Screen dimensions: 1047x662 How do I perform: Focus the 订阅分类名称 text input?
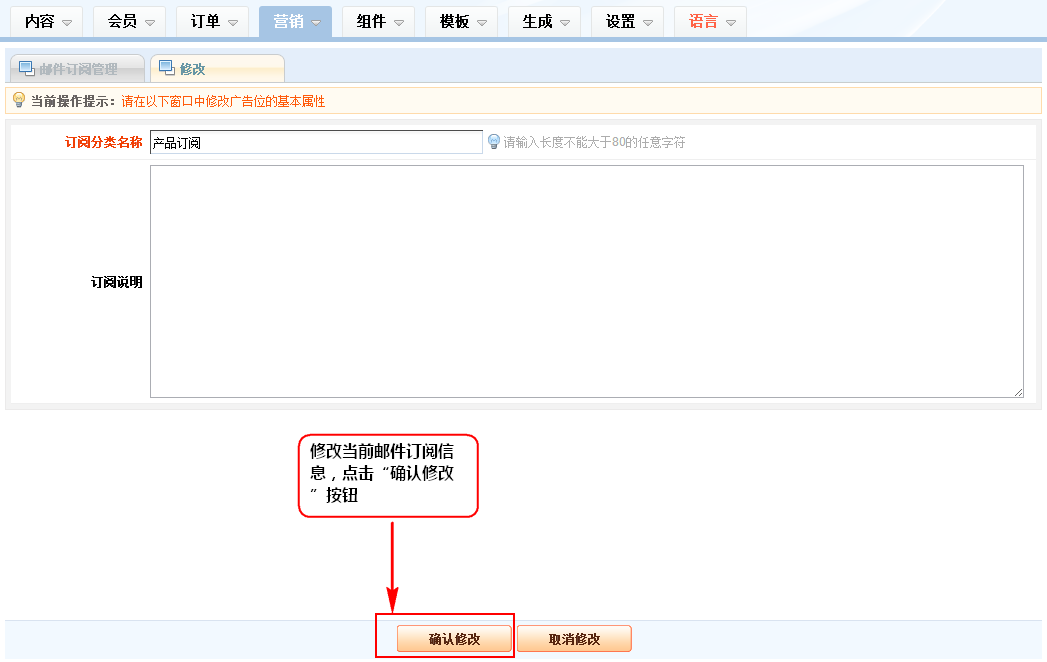click(316, 143)
